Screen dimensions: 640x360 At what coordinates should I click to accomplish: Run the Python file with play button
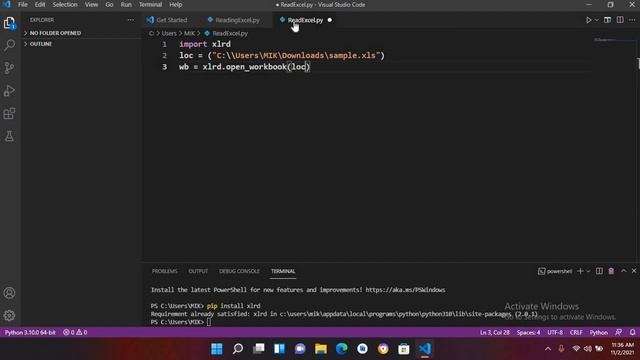tap(589, 20)
